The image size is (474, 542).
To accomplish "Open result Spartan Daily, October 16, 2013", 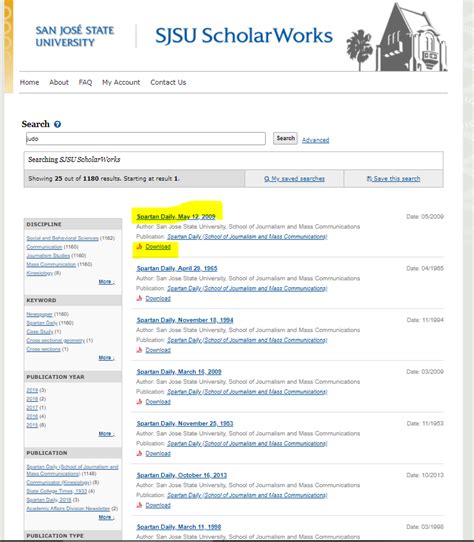I will pyautogui.click(x=182, y=475).
